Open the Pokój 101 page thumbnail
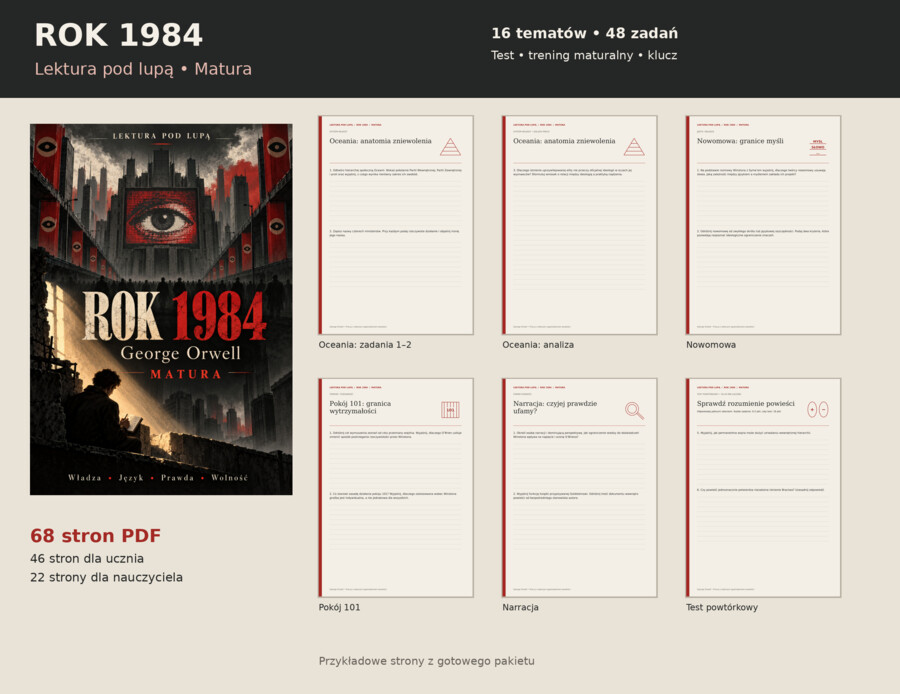Image resolution: width=900 pixels, height=694 pixels. click(x=396, y=487)
